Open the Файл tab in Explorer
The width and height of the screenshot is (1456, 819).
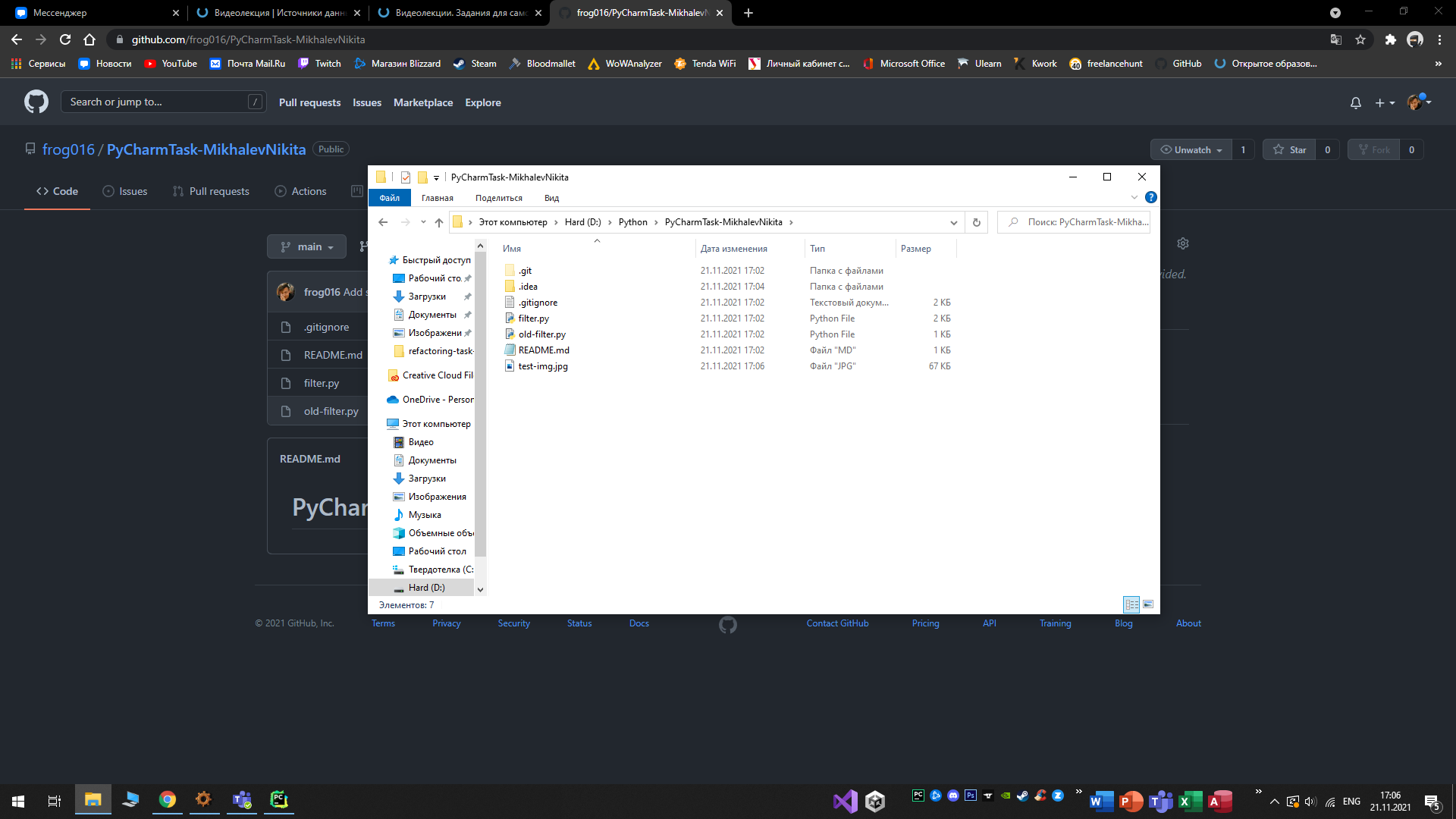tap(390, 198)
